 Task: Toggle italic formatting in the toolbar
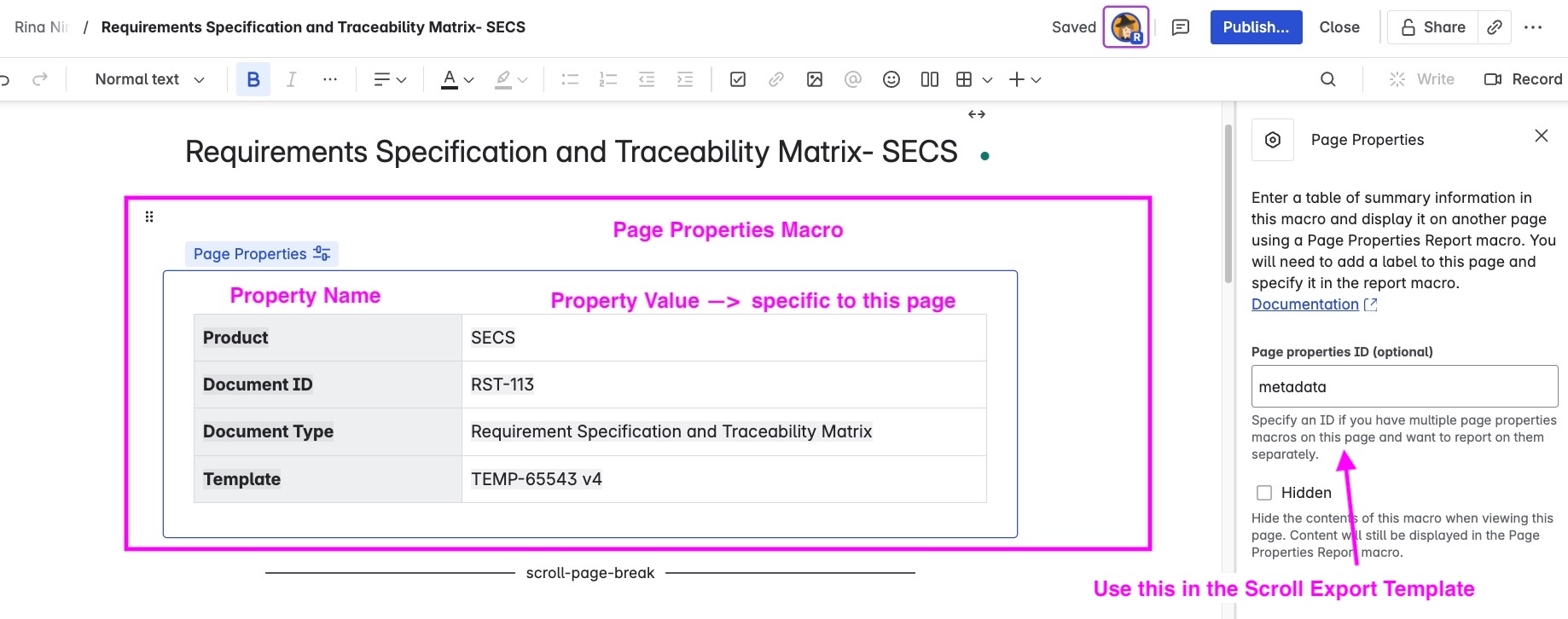point(291,79)
